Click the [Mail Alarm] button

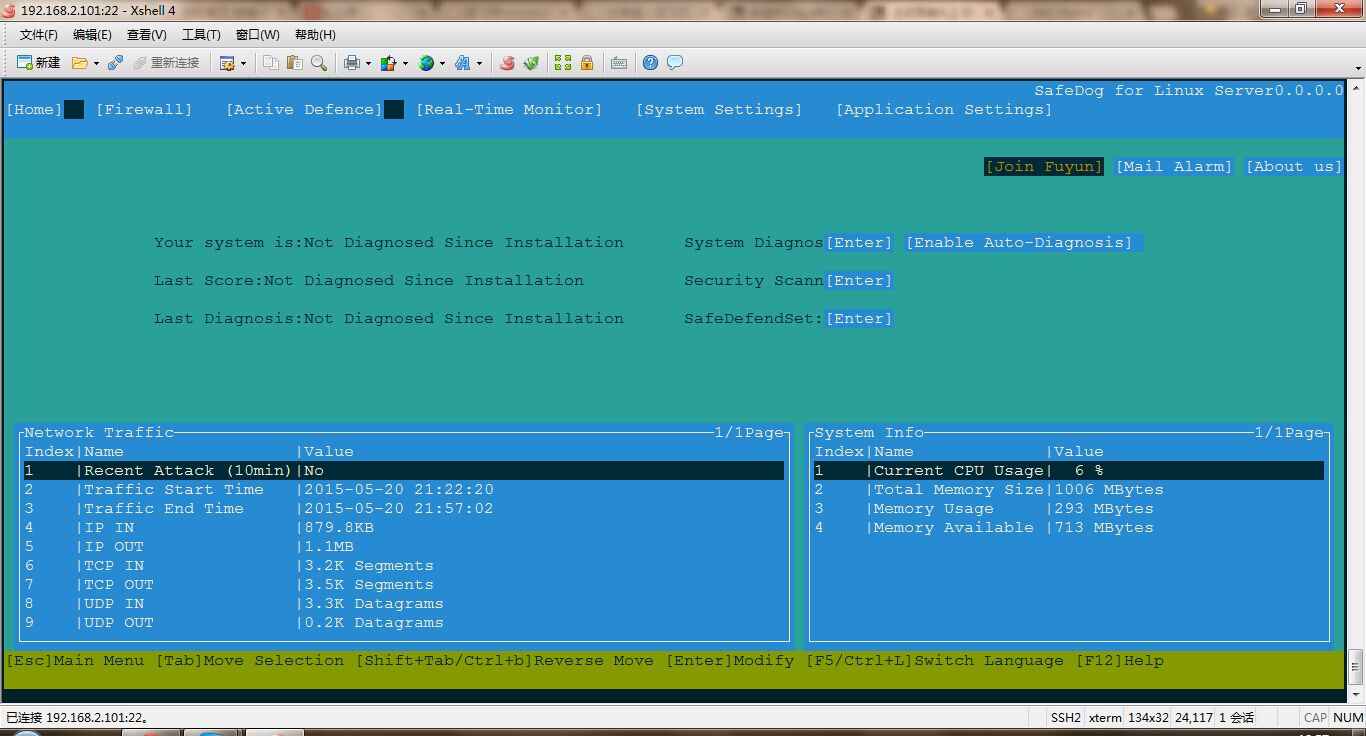point(1174,167)
